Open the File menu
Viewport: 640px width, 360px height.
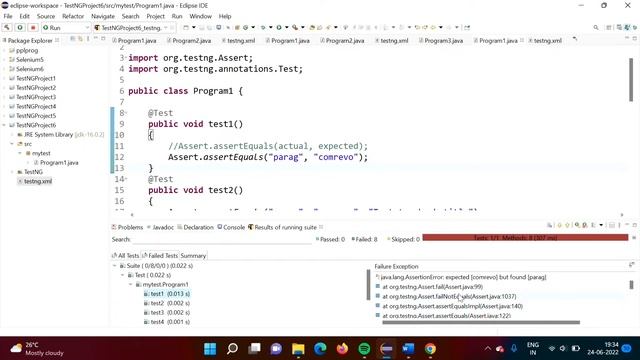point(8,16)
